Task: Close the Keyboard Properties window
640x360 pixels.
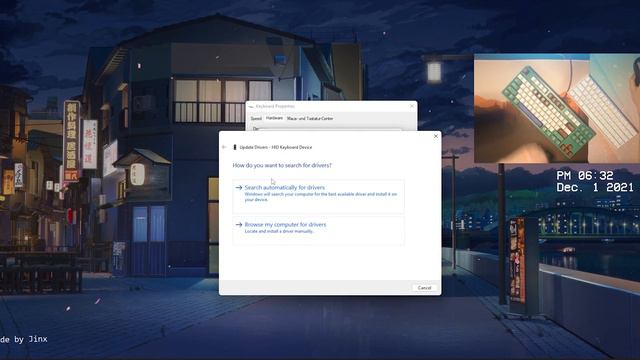Action: [411, 106]
